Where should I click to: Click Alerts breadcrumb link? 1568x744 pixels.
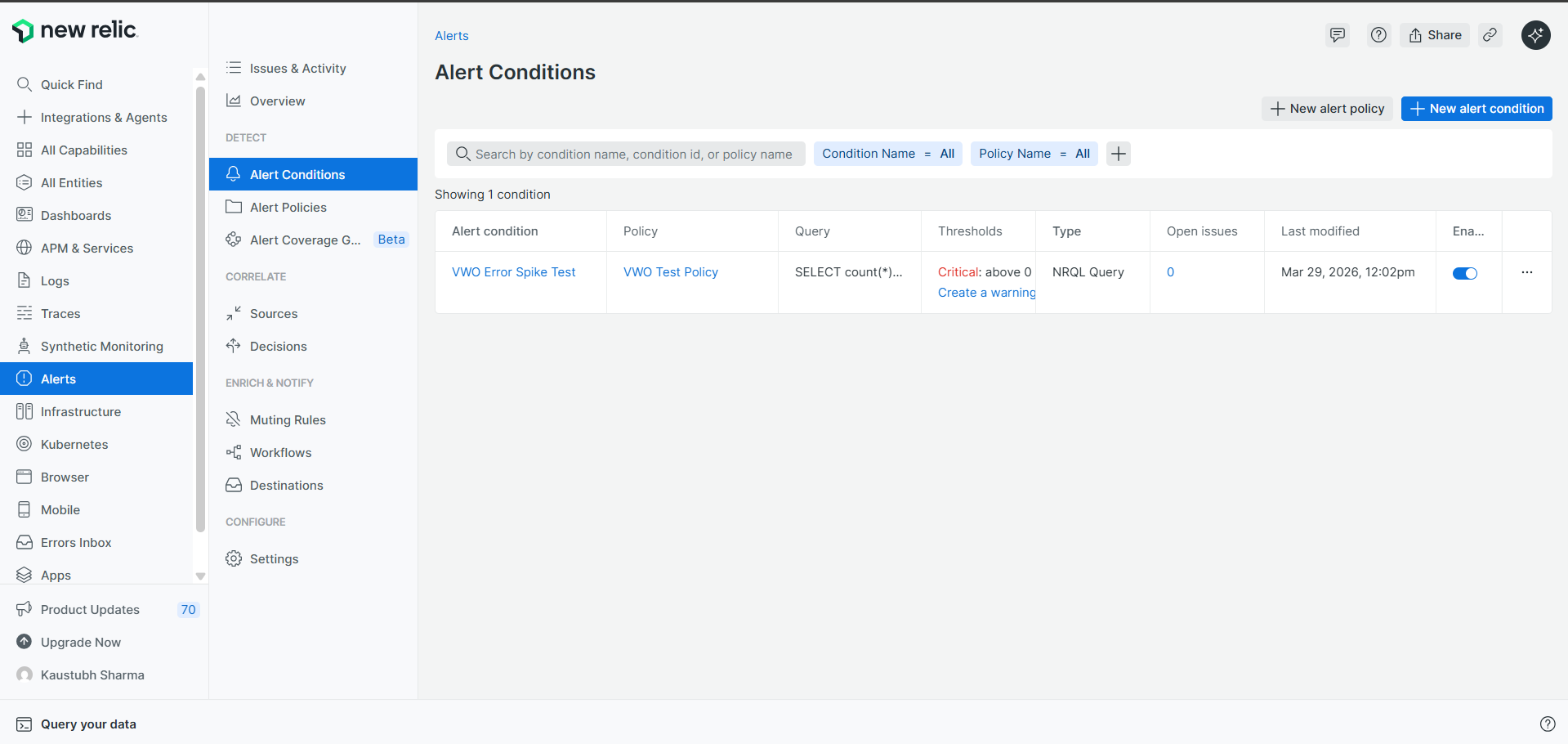point(452,36)
